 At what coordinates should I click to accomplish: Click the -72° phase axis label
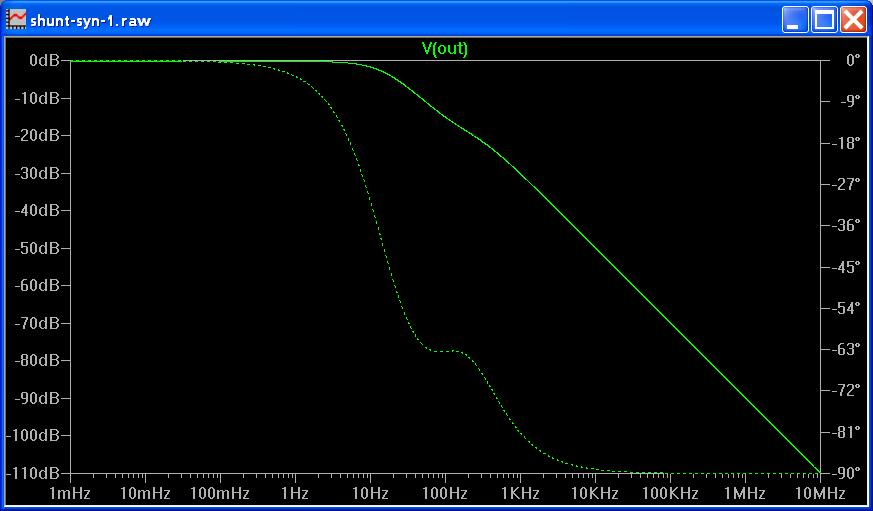(x=845, y=390)
